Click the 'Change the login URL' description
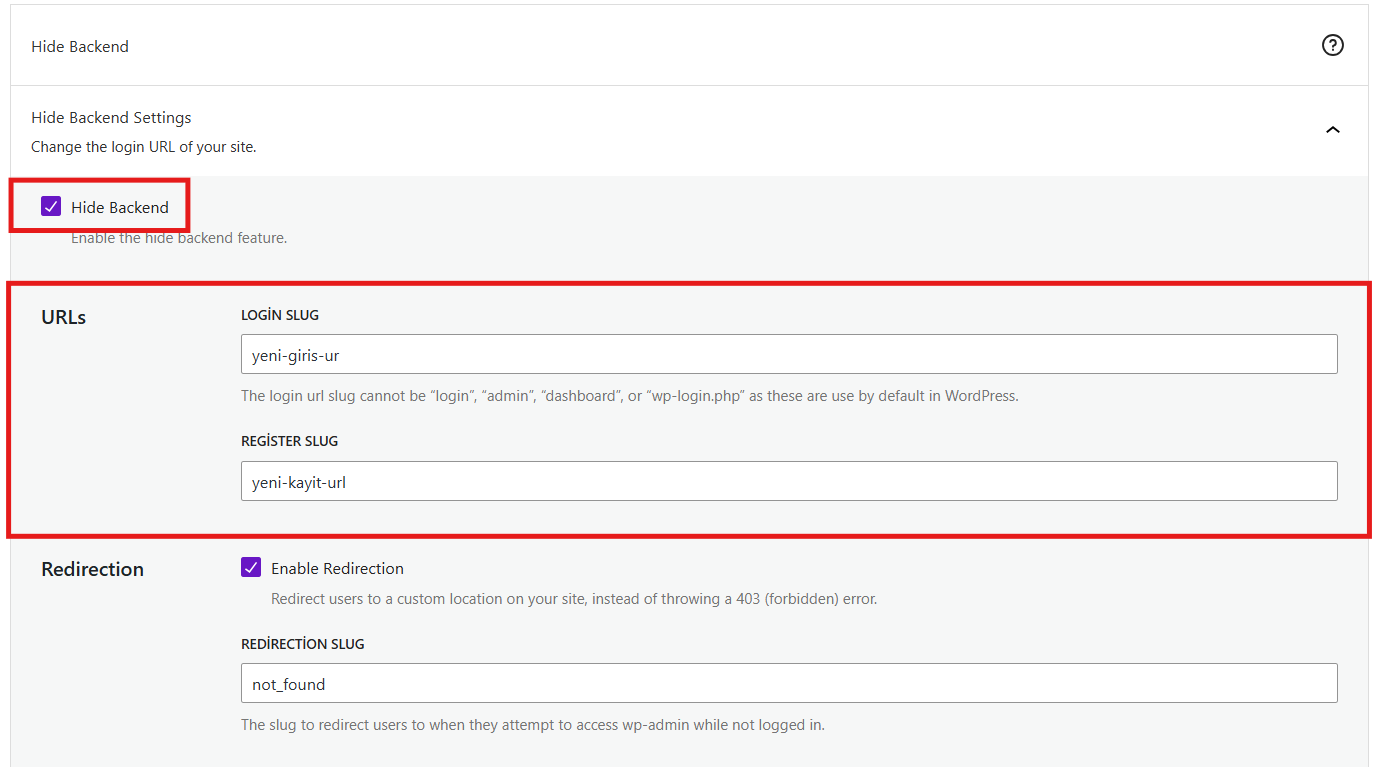This screenshot has width=1377, height=767. coord(144,147)
